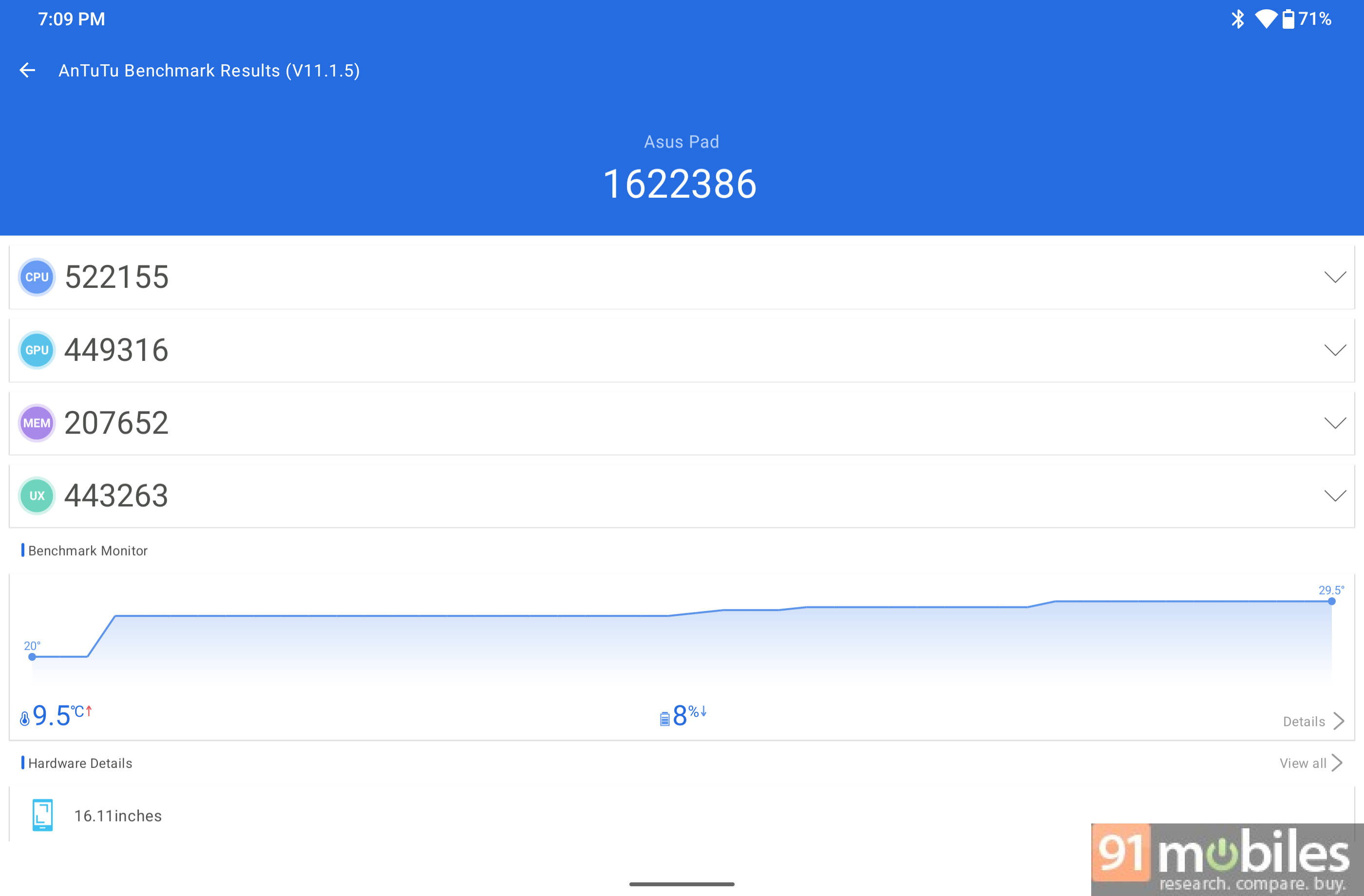Select the UX score badge icon
Image resolution: width=1364 pixels, height=896 pixels.
[37, 496]
